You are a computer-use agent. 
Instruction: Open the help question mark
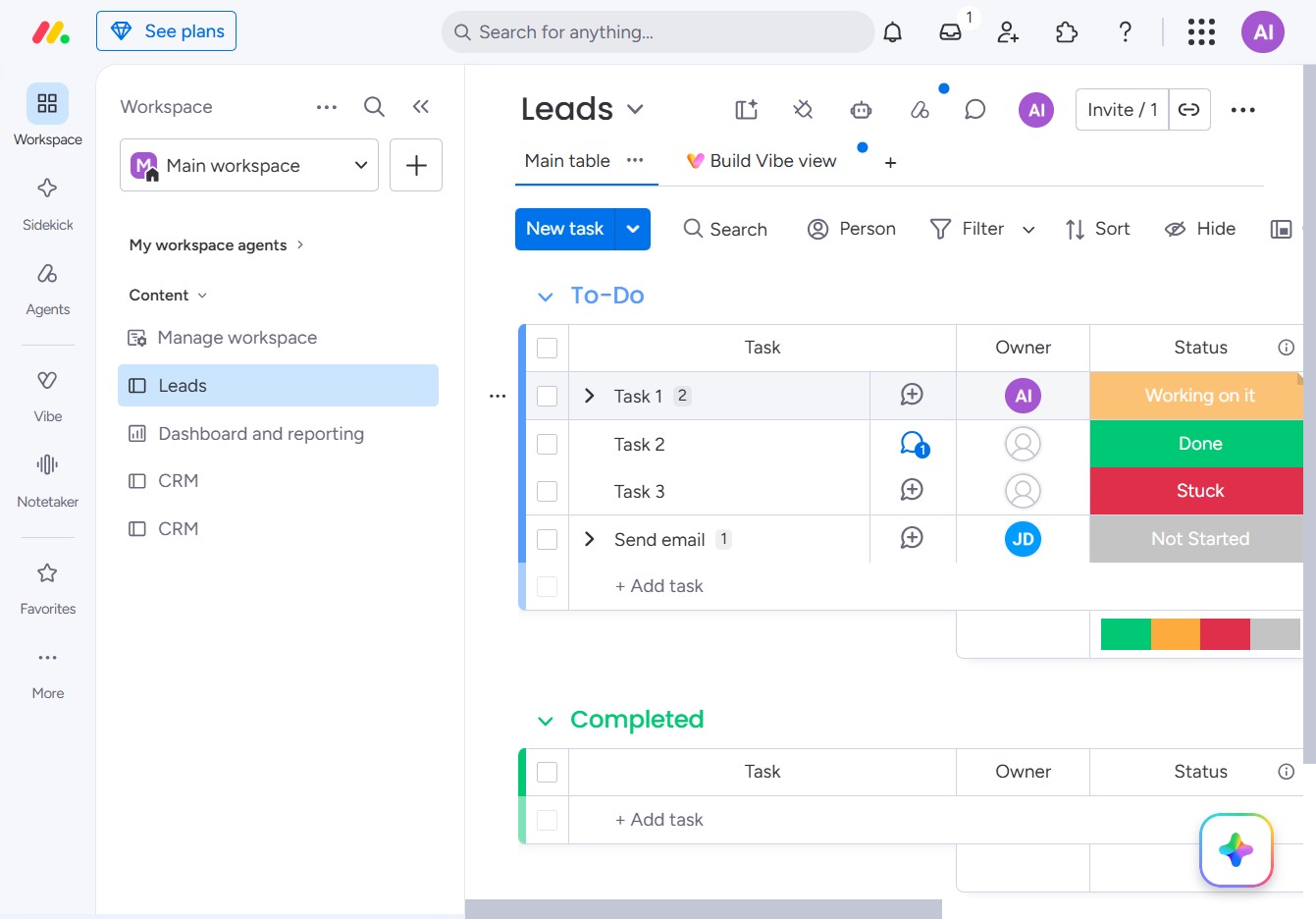tap(1126, 32)
